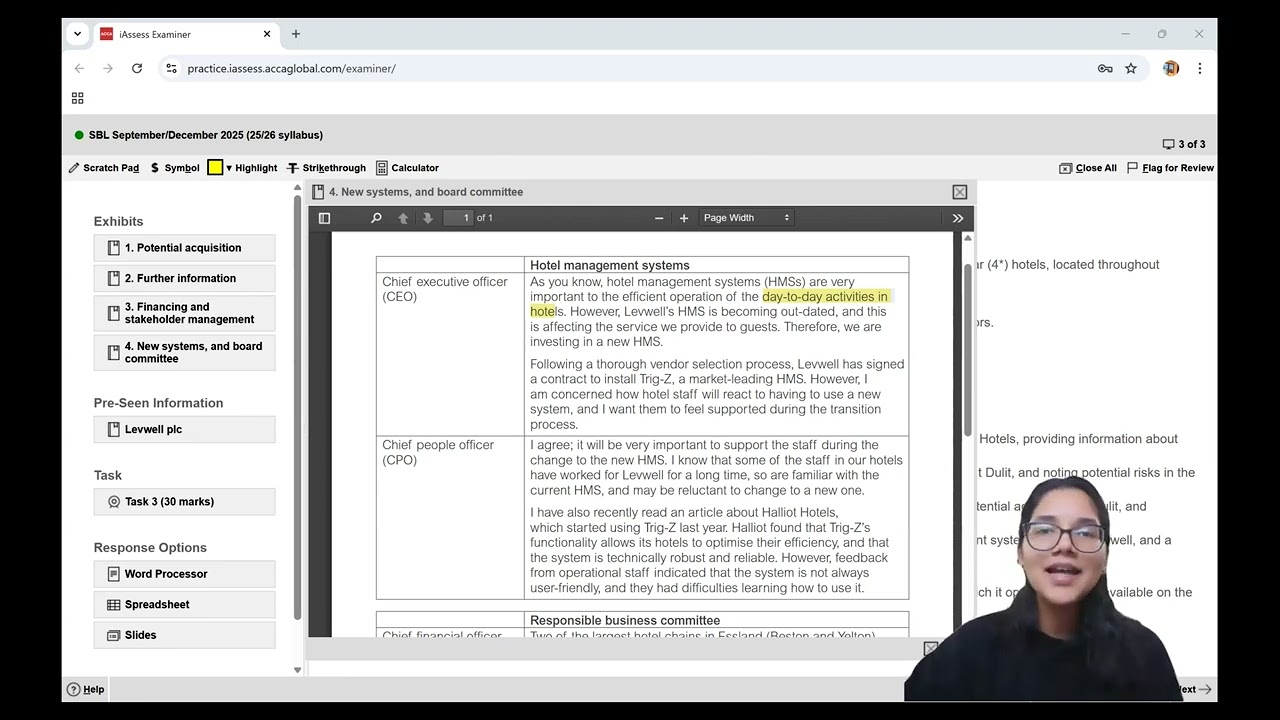
Task: Open the Calculator
Action: [407, 168]
